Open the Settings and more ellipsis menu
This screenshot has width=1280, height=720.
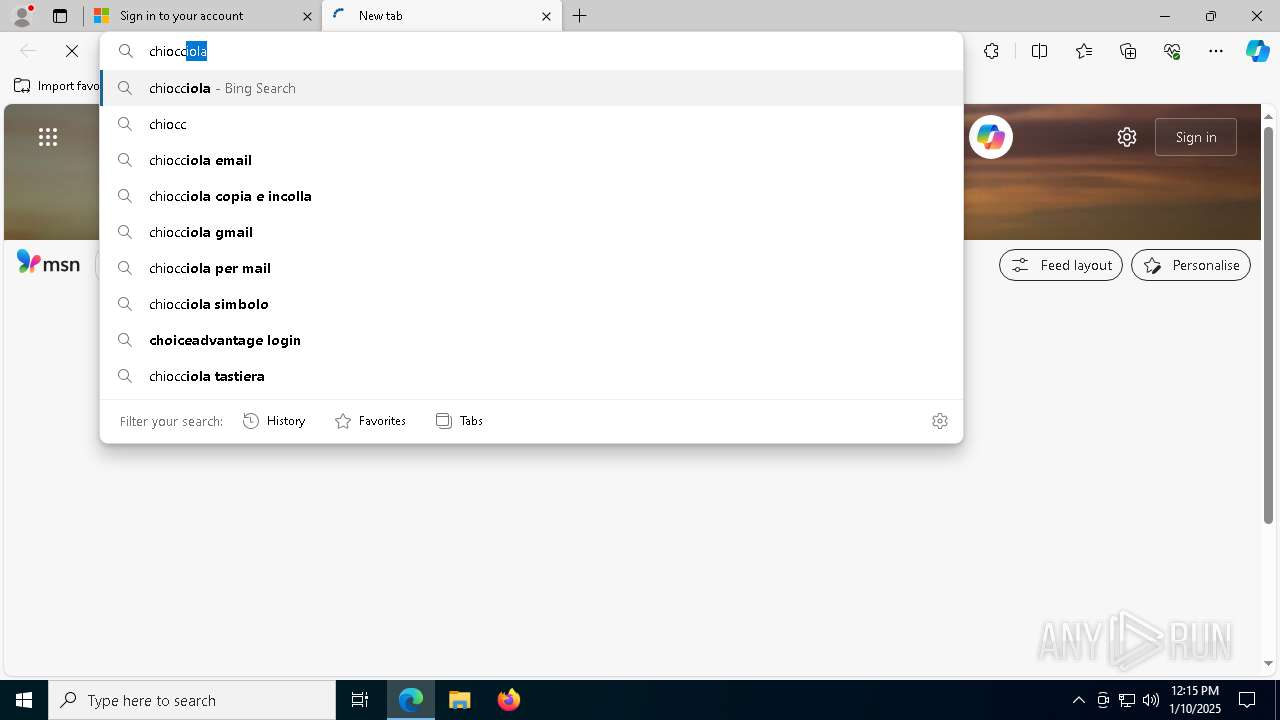[1216, 51]
